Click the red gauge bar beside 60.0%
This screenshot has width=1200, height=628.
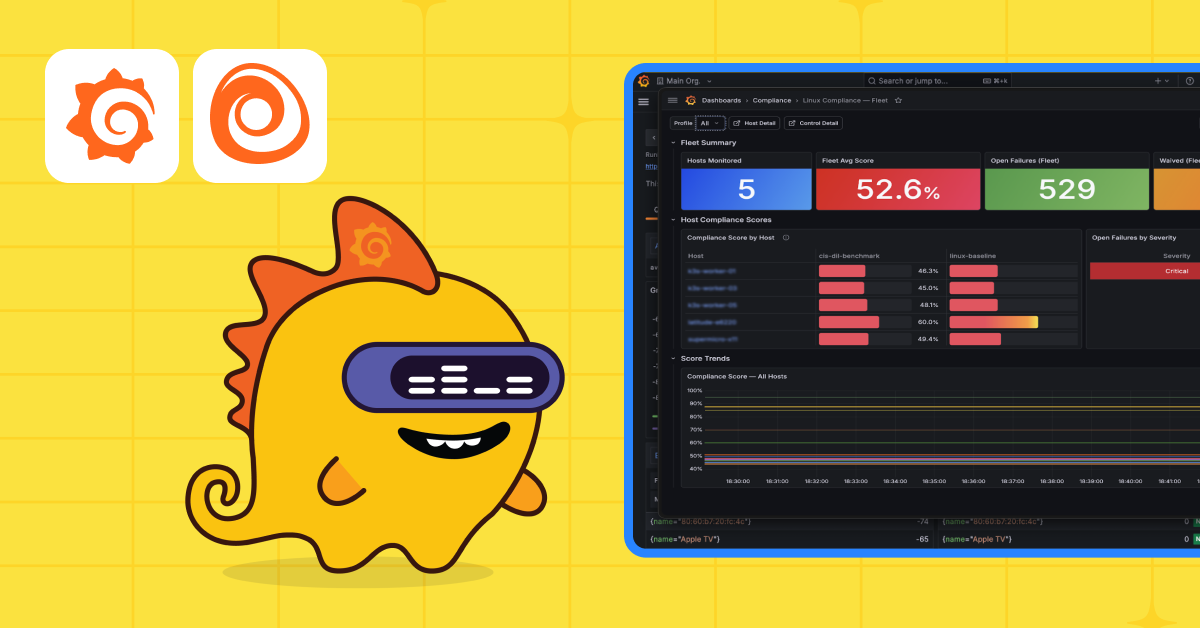849,322
